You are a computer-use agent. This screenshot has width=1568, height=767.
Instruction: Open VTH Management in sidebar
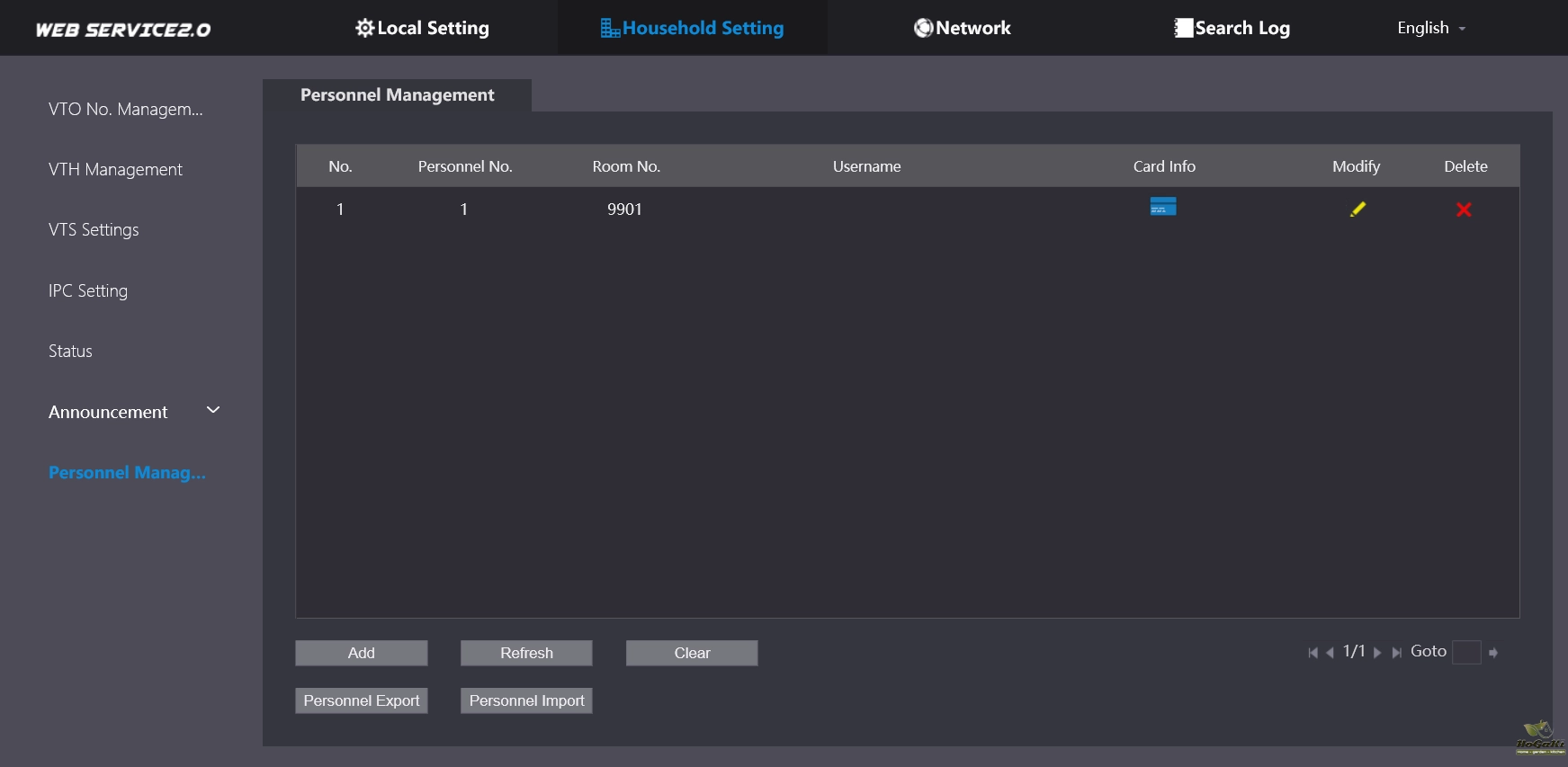tap(115, 170)
